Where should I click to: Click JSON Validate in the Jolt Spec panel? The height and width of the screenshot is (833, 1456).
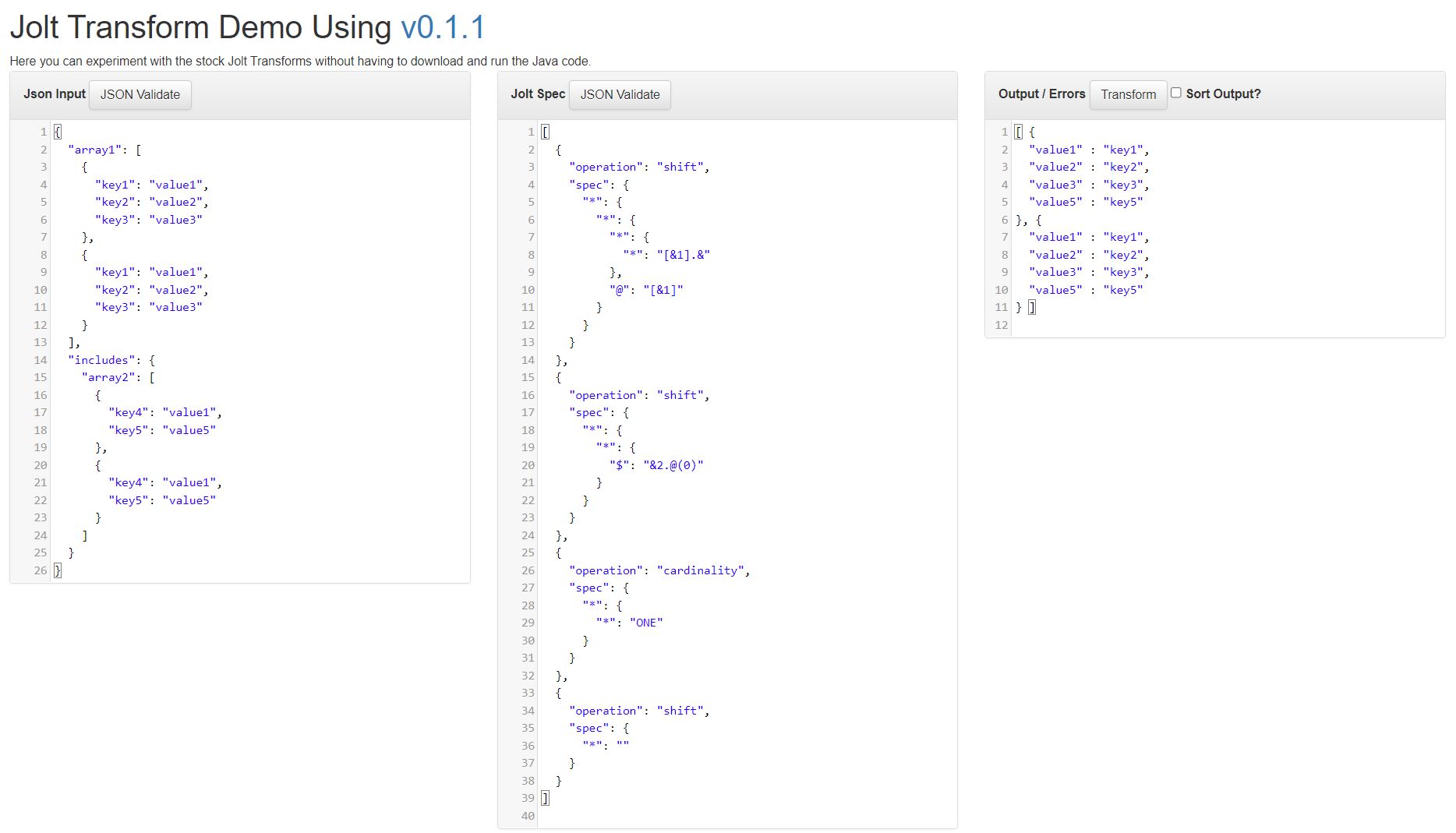click(620, 94)
